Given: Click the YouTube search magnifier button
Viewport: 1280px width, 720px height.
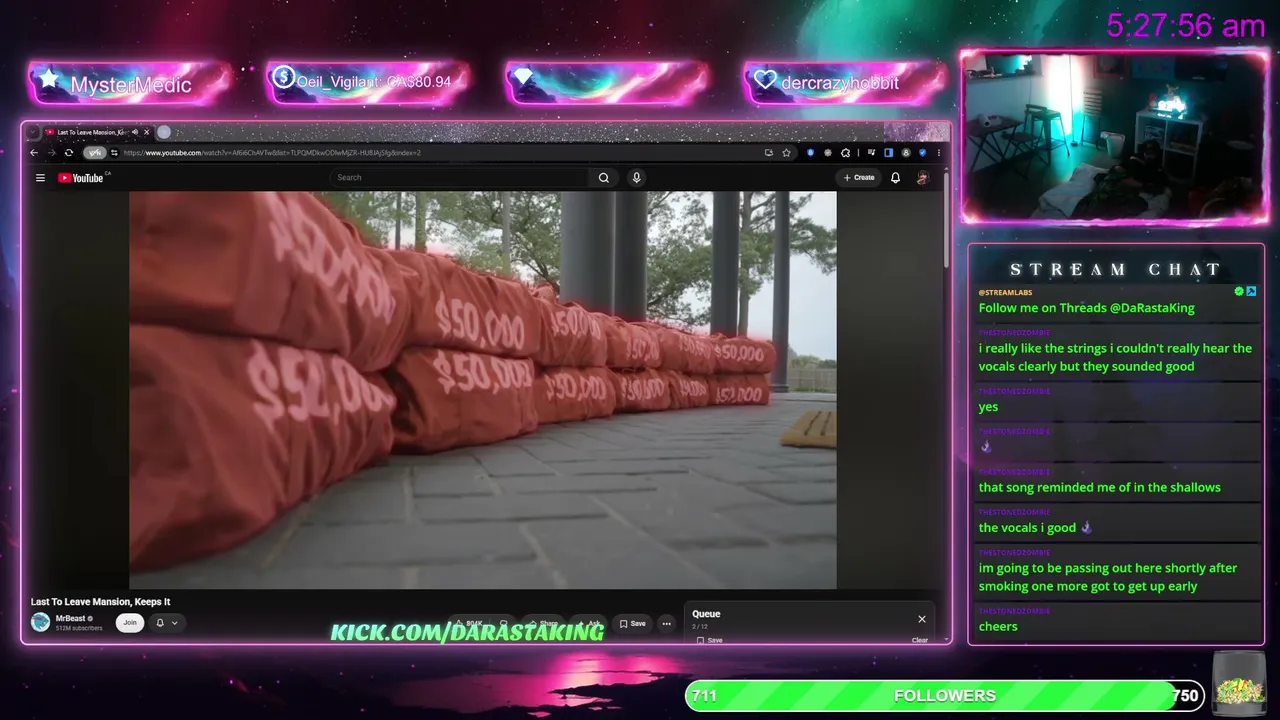Looking at the screenshot, I should tap(604, 178).
